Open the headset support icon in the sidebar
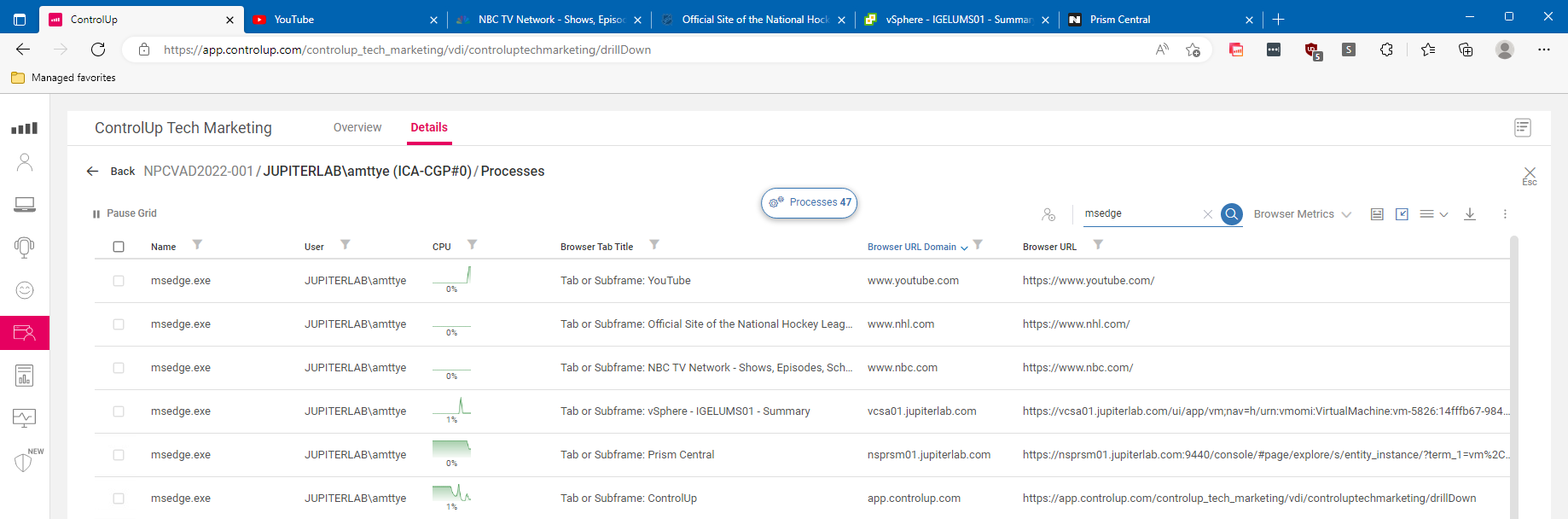The image size is (1568, 519). pyautogui.click(x=25, y=248)
